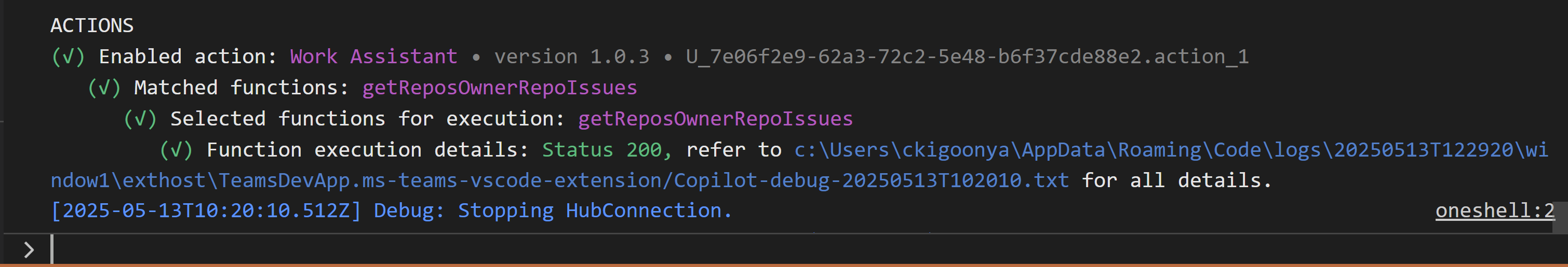Click the Debug: Stopping HubConnection message
This screenshot has height=267, width=1568.
click(x=552, y=210)
